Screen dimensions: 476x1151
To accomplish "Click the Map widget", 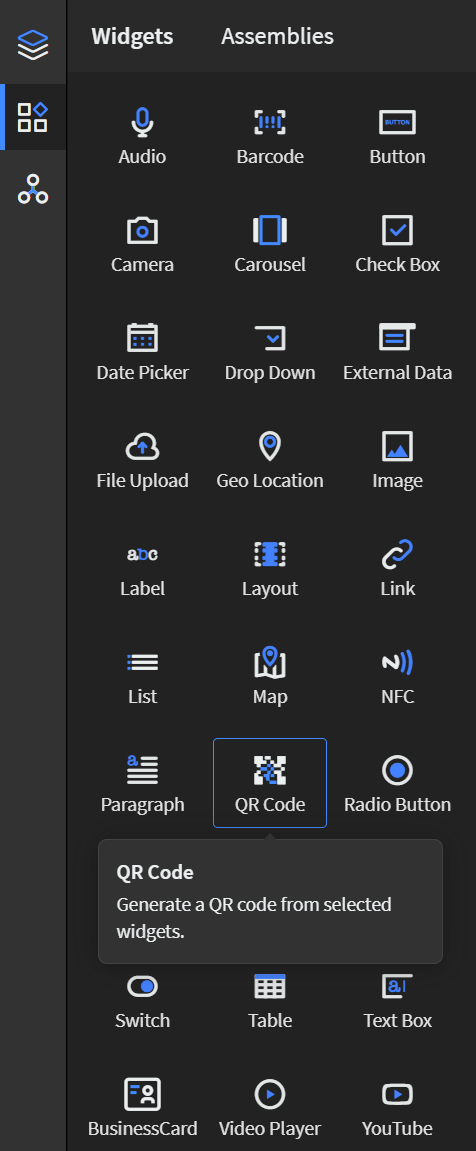I will pos(270,676).
